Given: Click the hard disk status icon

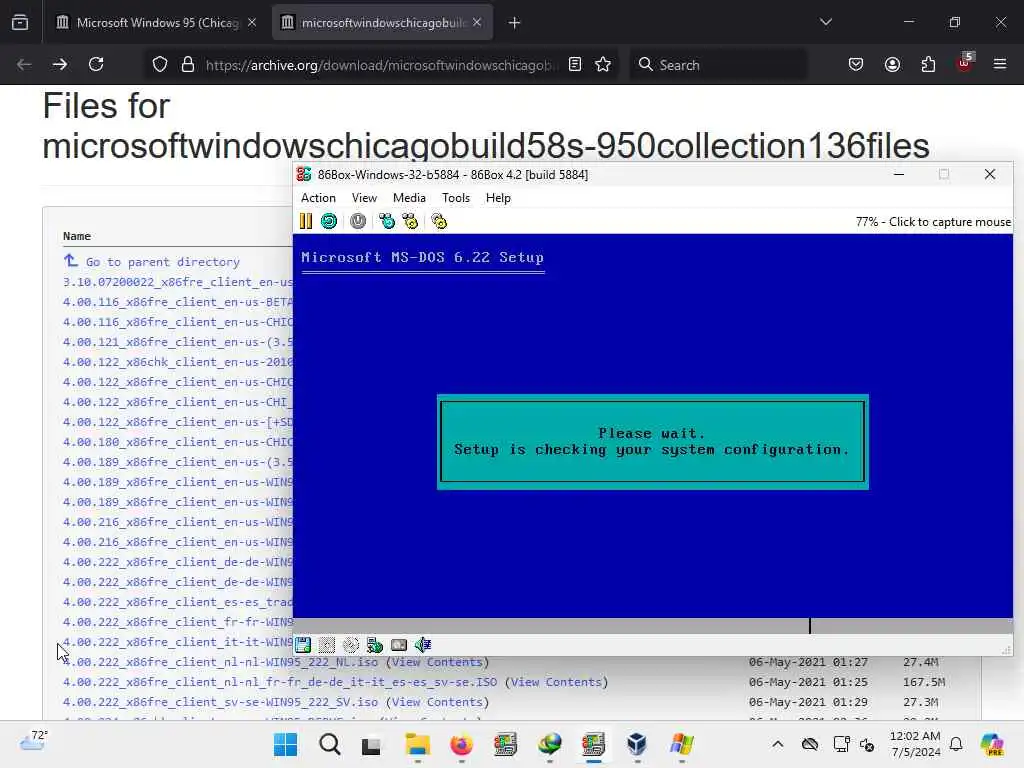Looking at the screenshot, I should [398, 645].
